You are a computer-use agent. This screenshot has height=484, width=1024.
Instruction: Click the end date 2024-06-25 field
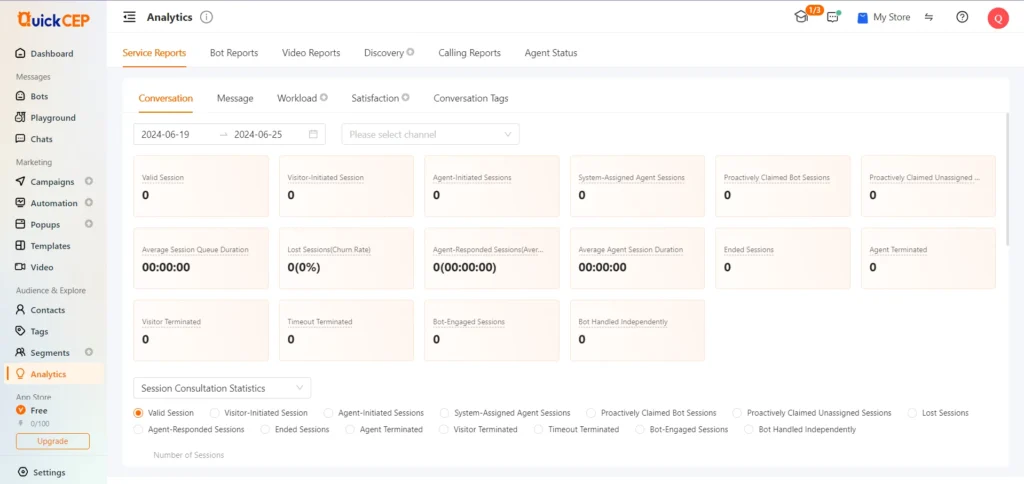(x=258, y=134)
